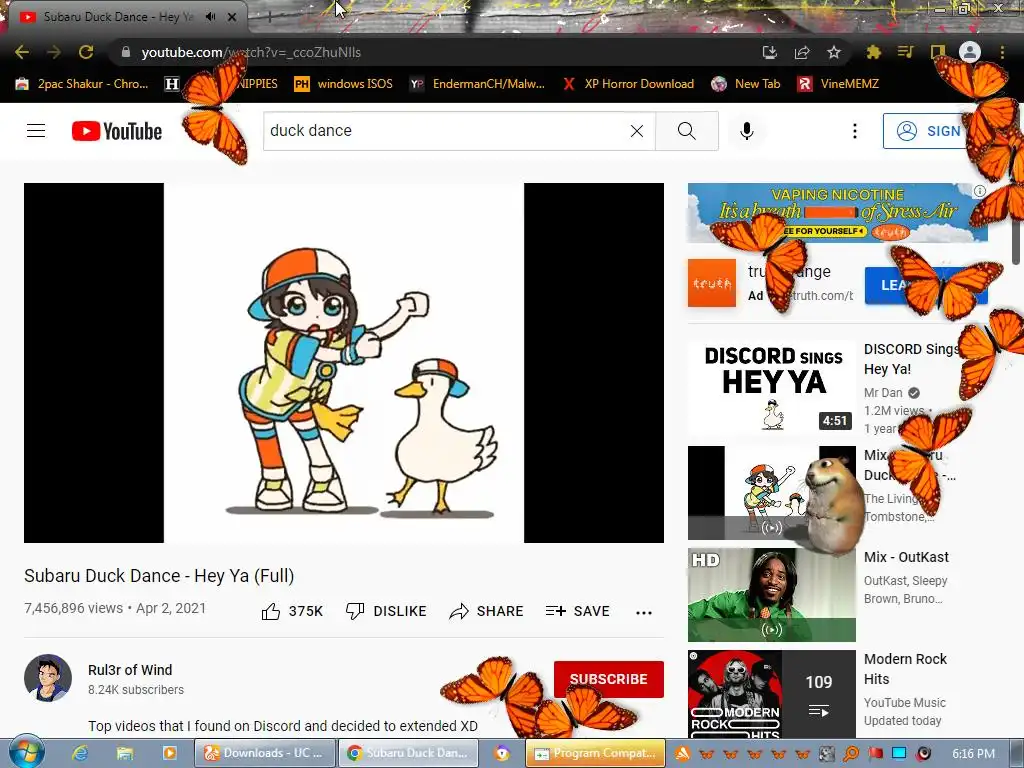Click the SIGN IN button
The width and height of the screenshot is (1024, 768).
pos(927,131)
